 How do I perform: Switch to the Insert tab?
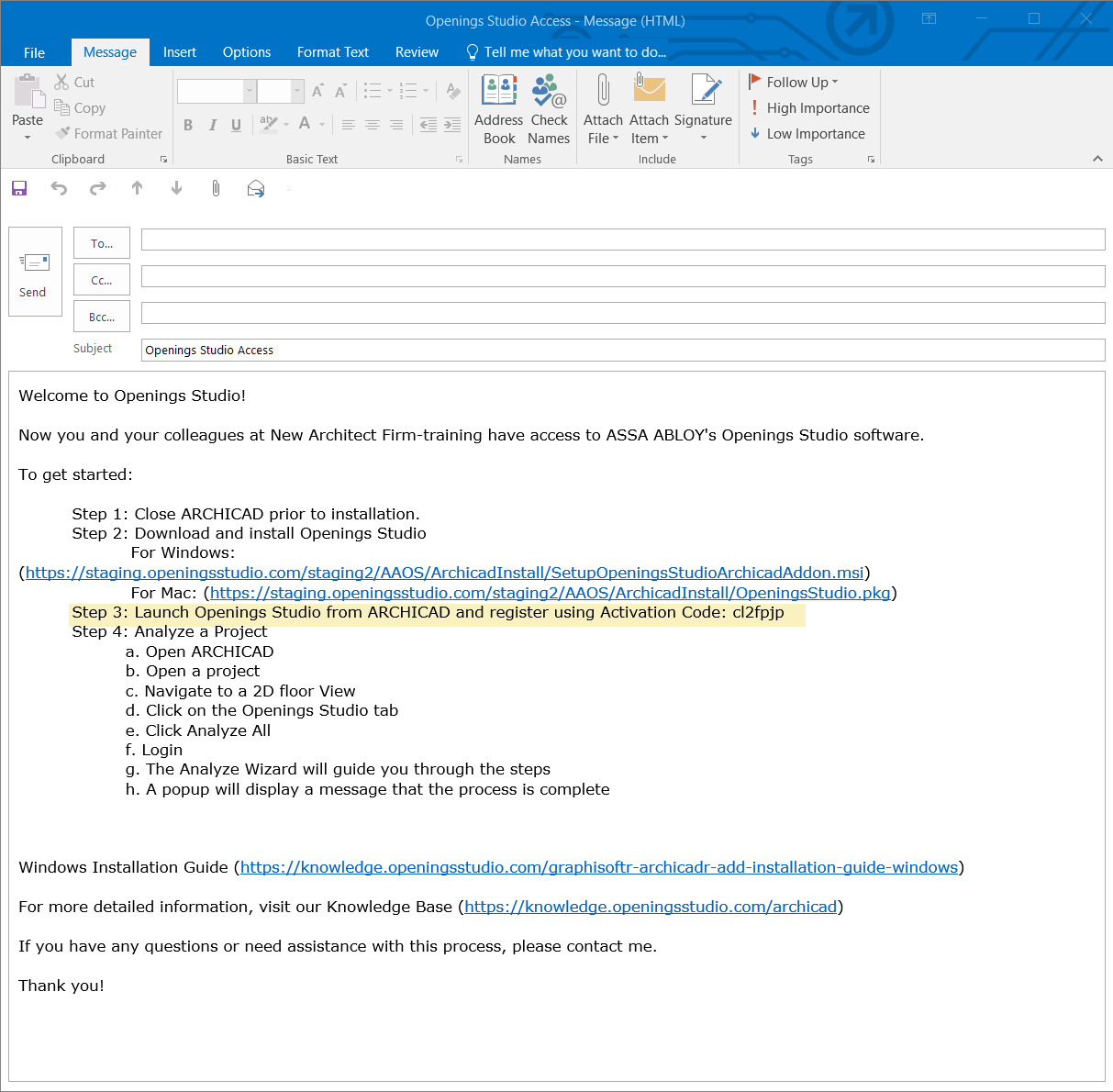pyautogui.click(x=180, y=52)
